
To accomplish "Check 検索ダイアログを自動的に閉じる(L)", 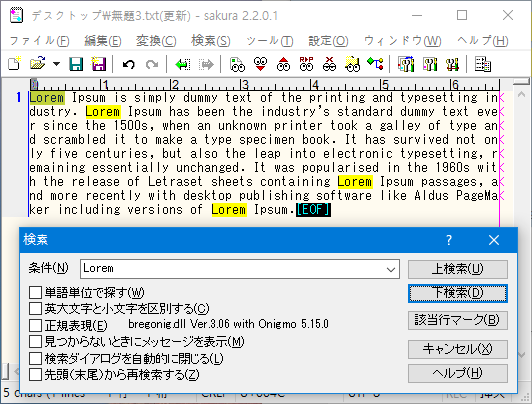I will click(x=35, y=358).
